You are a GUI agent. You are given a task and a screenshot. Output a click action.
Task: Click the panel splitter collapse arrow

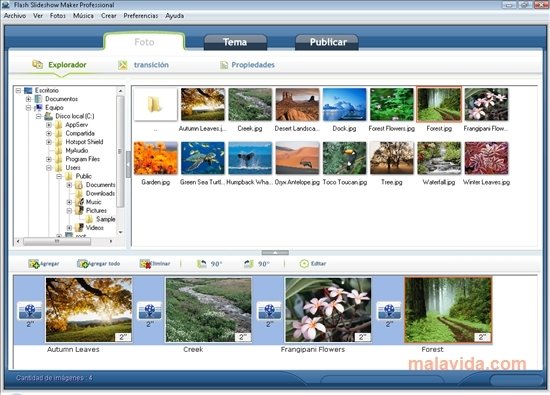click(275, 253)
